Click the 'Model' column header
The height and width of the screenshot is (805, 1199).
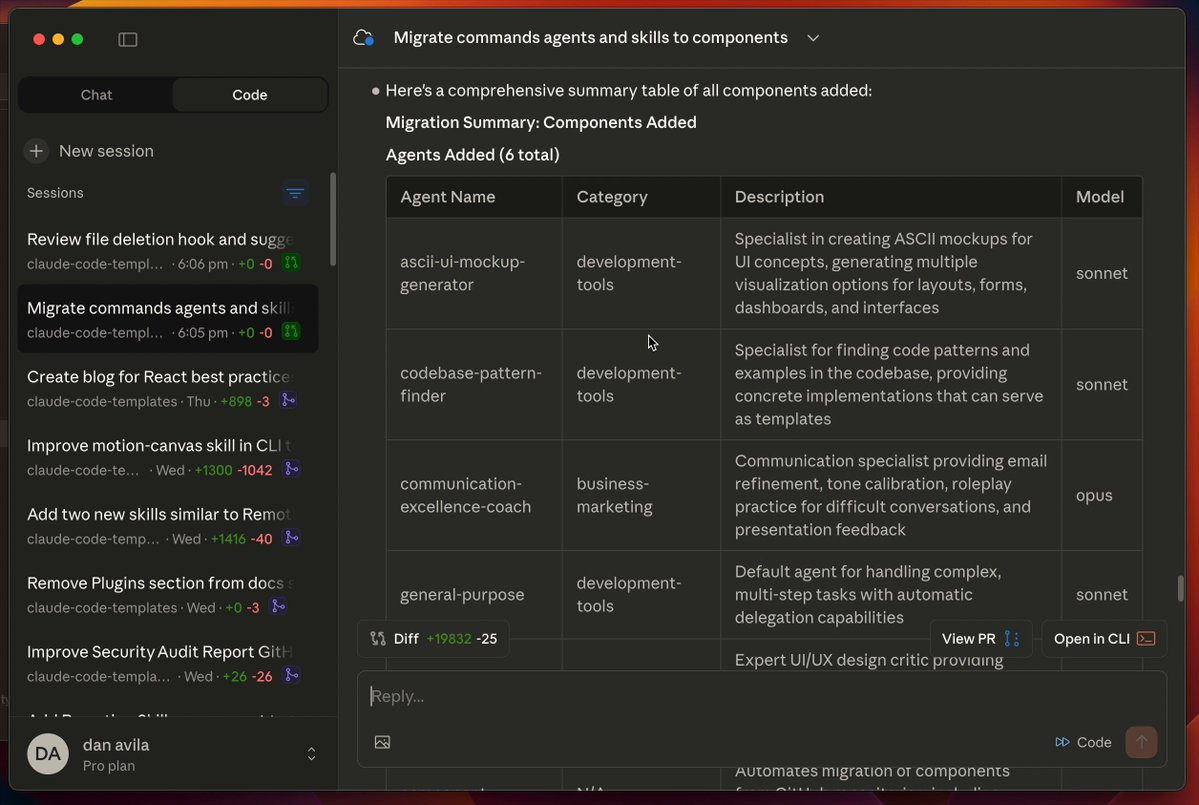[x=1100, y=196]
